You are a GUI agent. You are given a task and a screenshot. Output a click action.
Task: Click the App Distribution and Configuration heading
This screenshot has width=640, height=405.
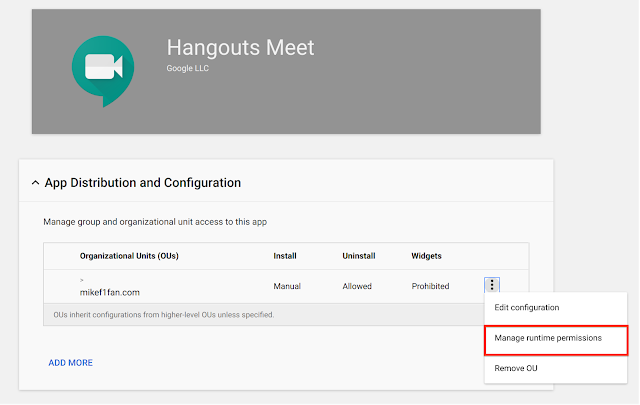[143, 183]
